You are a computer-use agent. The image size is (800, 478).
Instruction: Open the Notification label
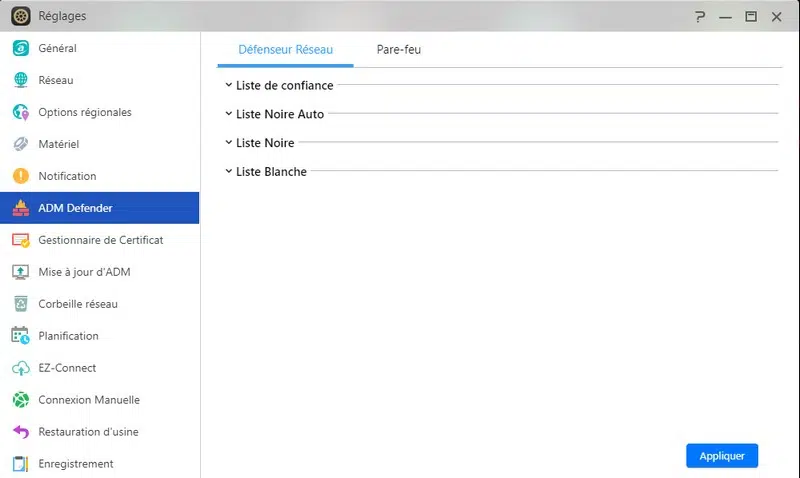point(67,176)
